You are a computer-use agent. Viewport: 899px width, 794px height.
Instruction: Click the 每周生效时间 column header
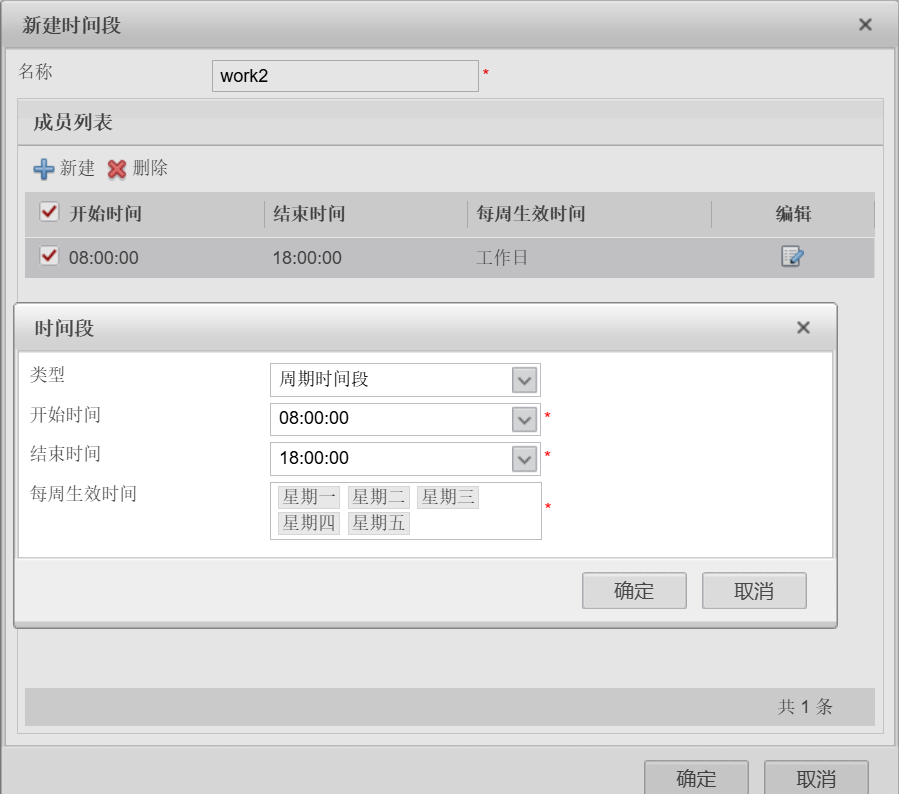pyautogui.click(x=531, y=214)
